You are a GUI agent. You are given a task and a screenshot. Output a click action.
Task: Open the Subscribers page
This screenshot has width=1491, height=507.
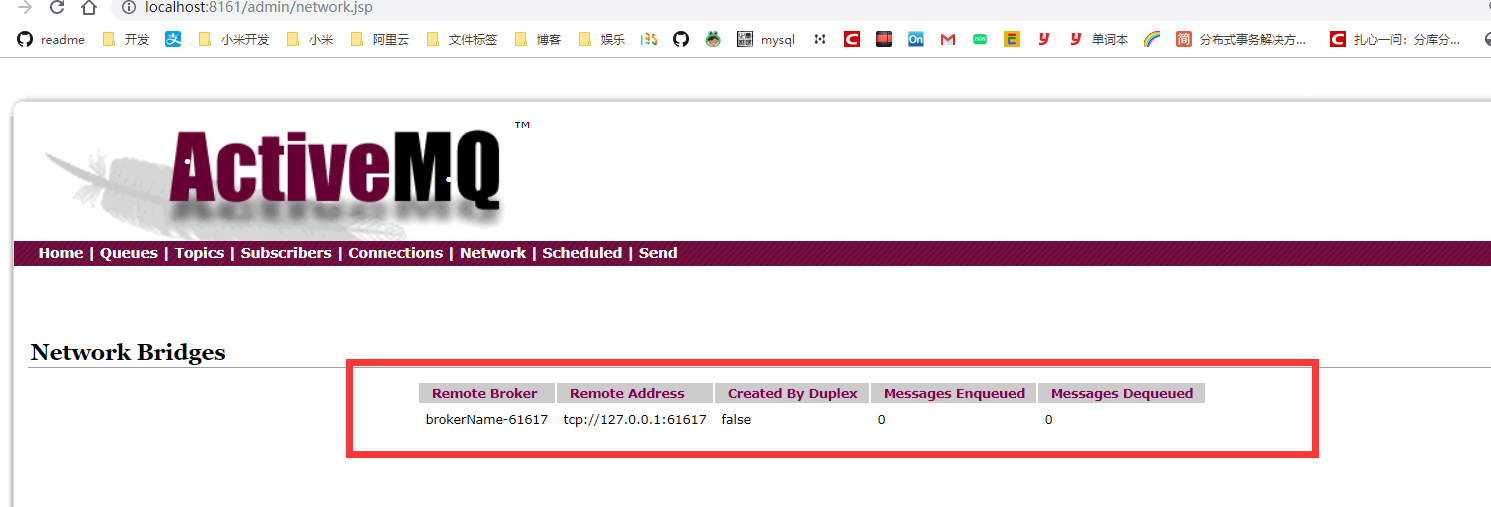286,253
